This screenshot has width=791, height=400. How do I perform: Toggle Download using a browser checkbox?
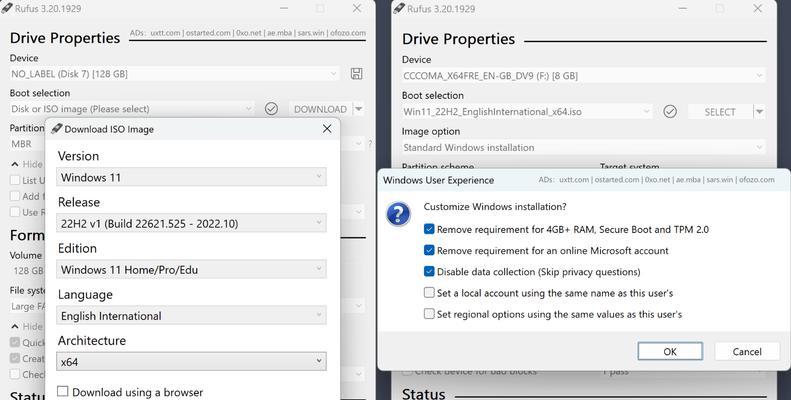point(63,391)
